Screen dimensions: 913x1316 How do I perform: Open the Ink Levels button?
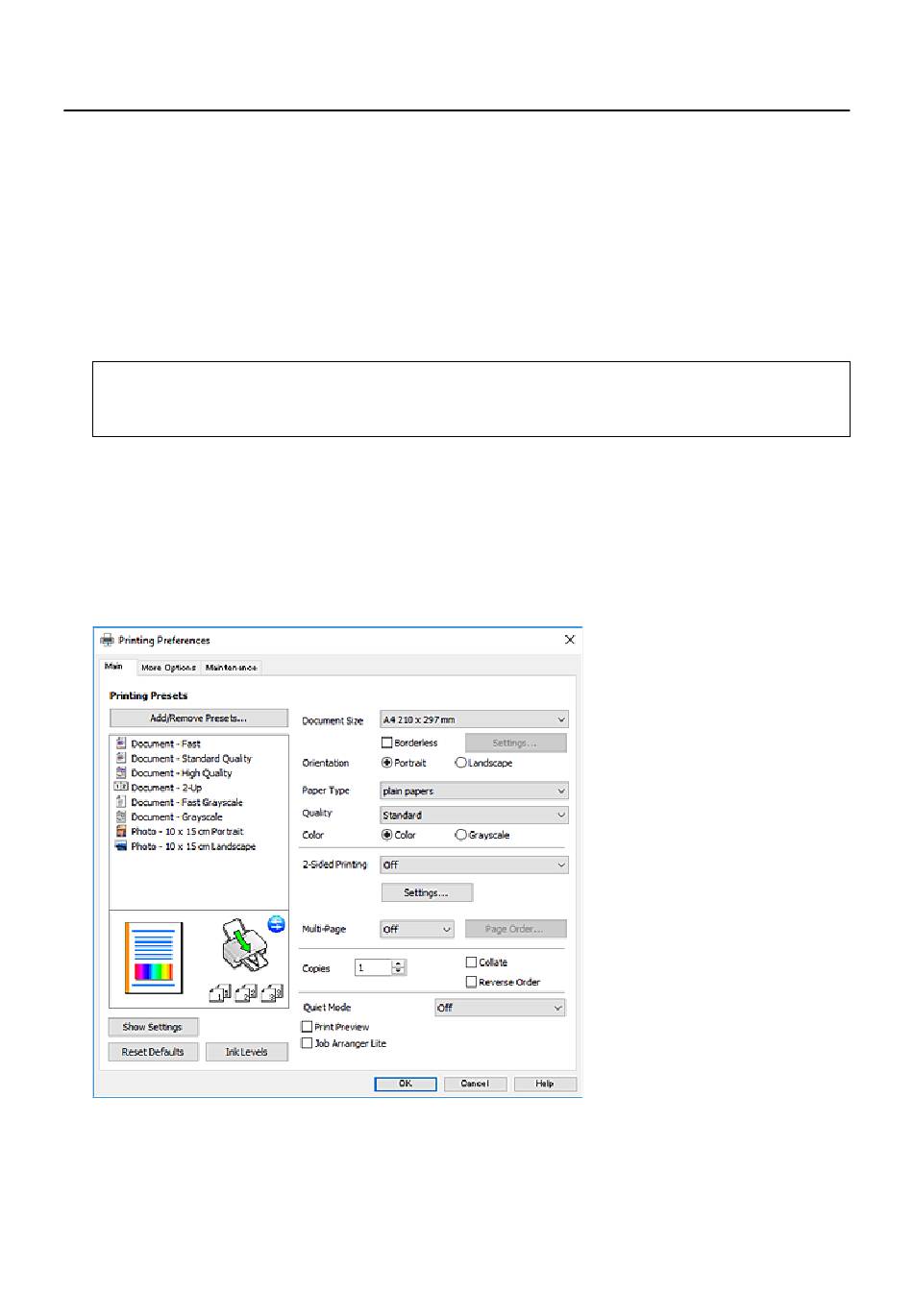(246, 1052)
